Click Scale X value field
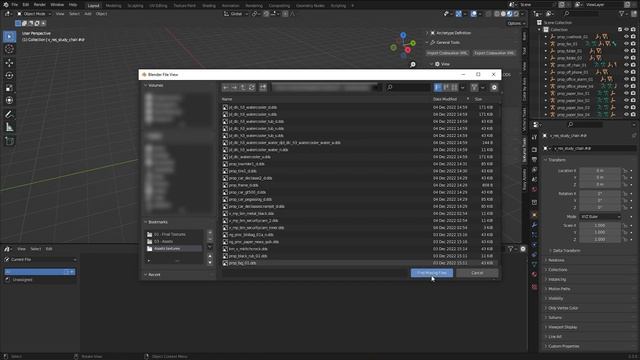 [x=600, y=225]
